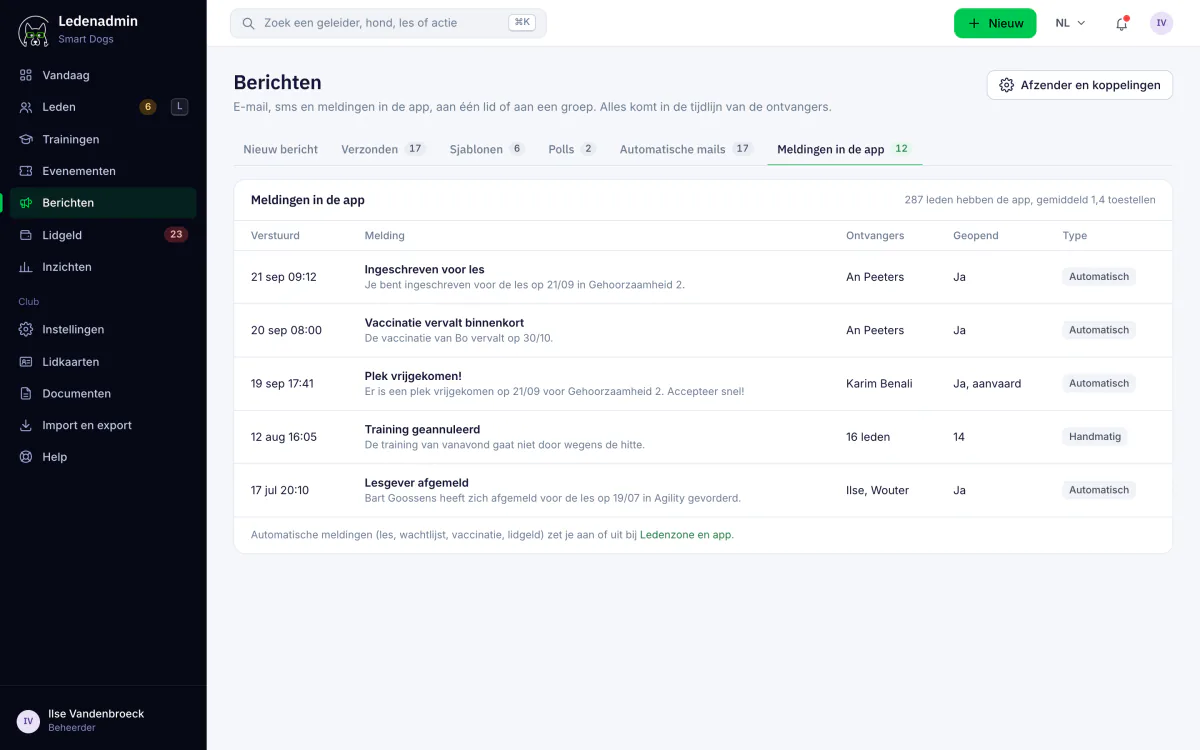Open Inzichten from the sidebar
This screenshot has height=750, width=1200.
tap(103, 267)
